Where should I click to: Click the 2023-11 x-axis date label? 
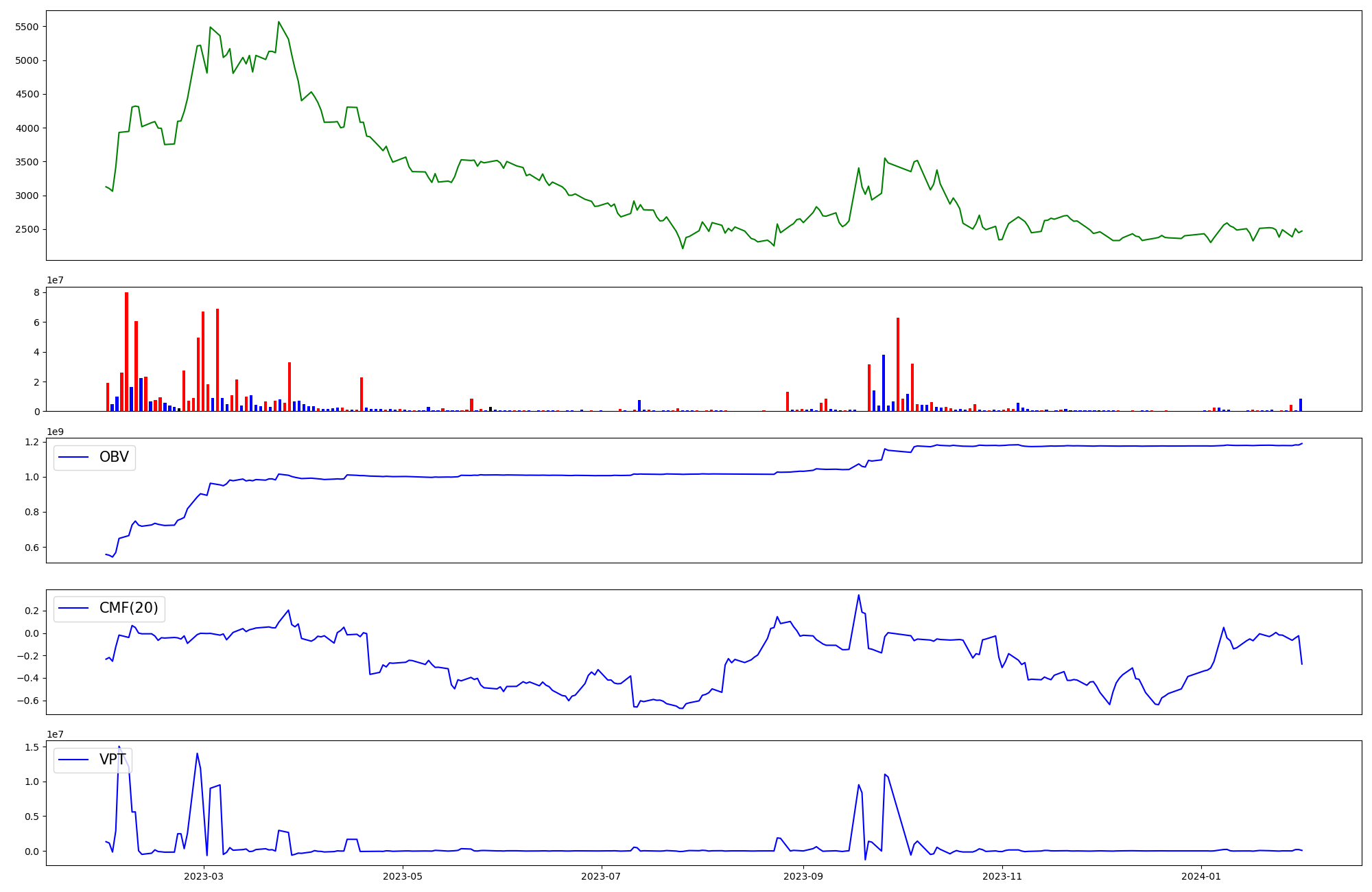[x=1002, y=876]
